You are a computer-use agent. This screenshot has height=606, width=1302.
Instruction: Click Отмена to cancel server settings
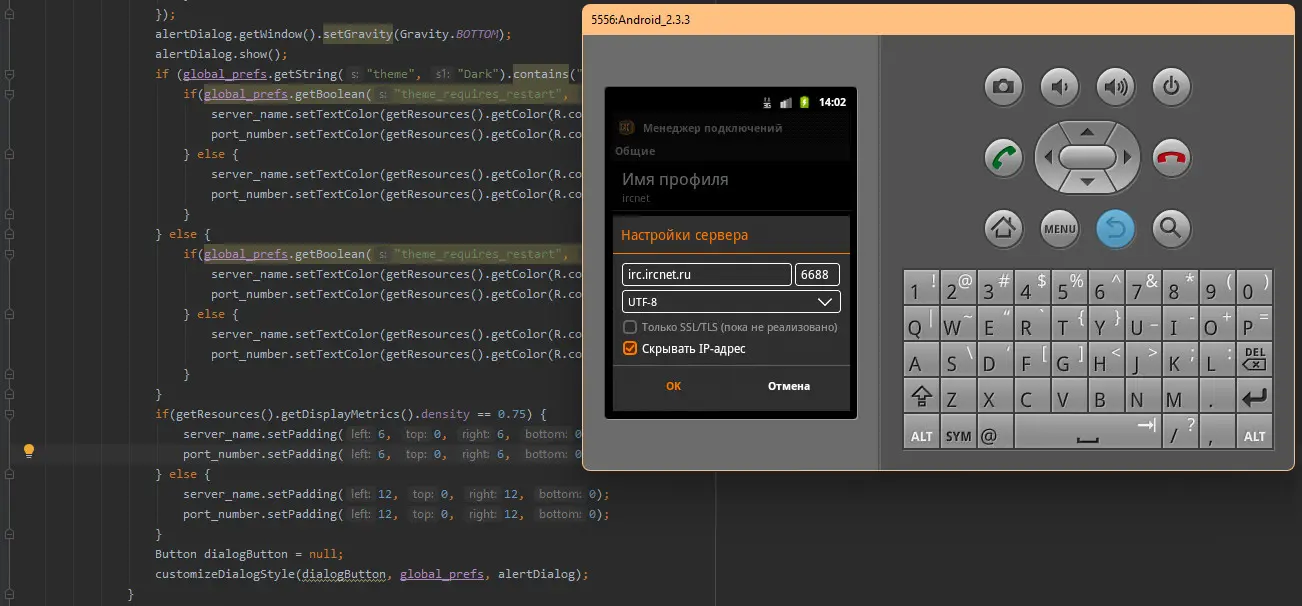[789, 386]
